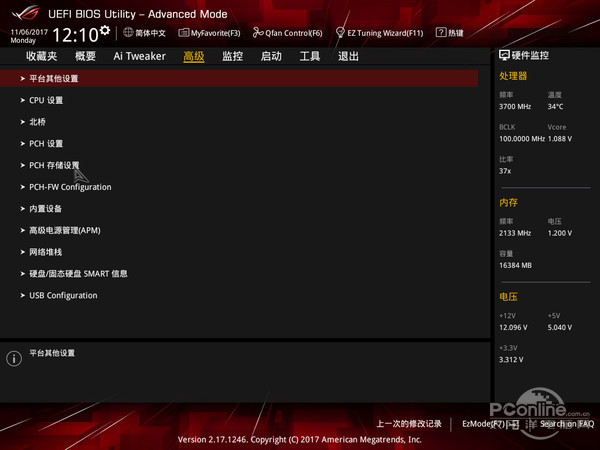Open 启动 boot tab
The image size is (600, 450).
(x=271, y=56)
